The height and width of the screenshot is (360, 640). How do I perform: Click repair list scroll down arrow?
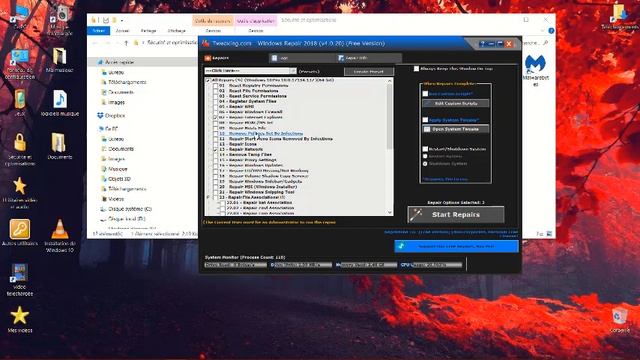[x=389, y=212]
